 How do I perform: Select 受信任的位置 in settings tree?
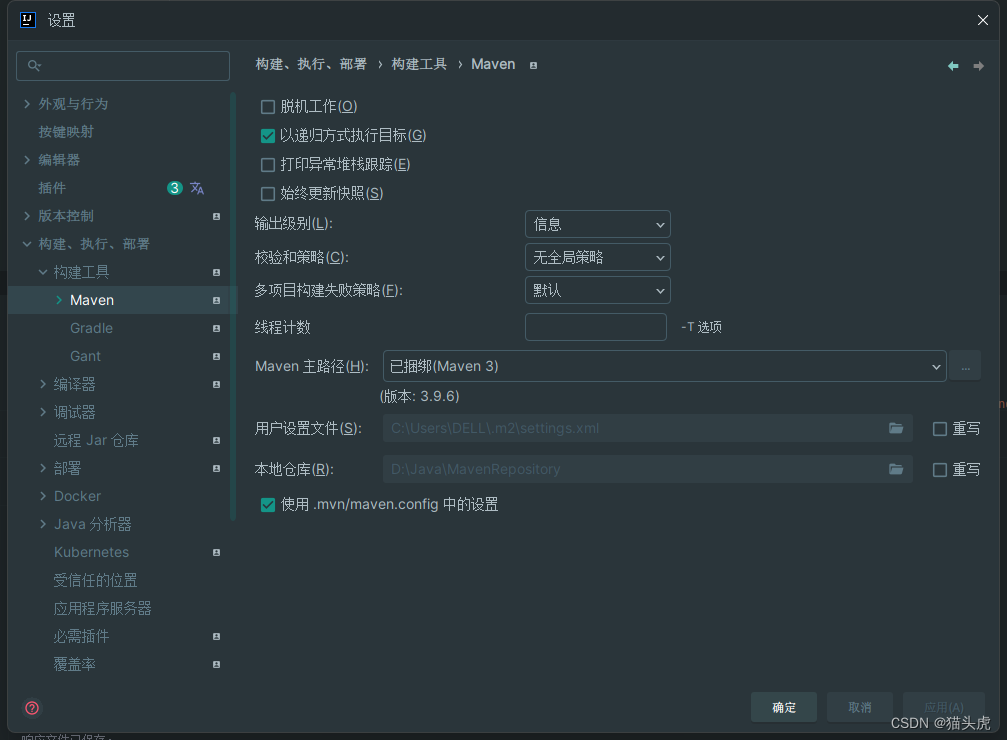pos(95,581)
